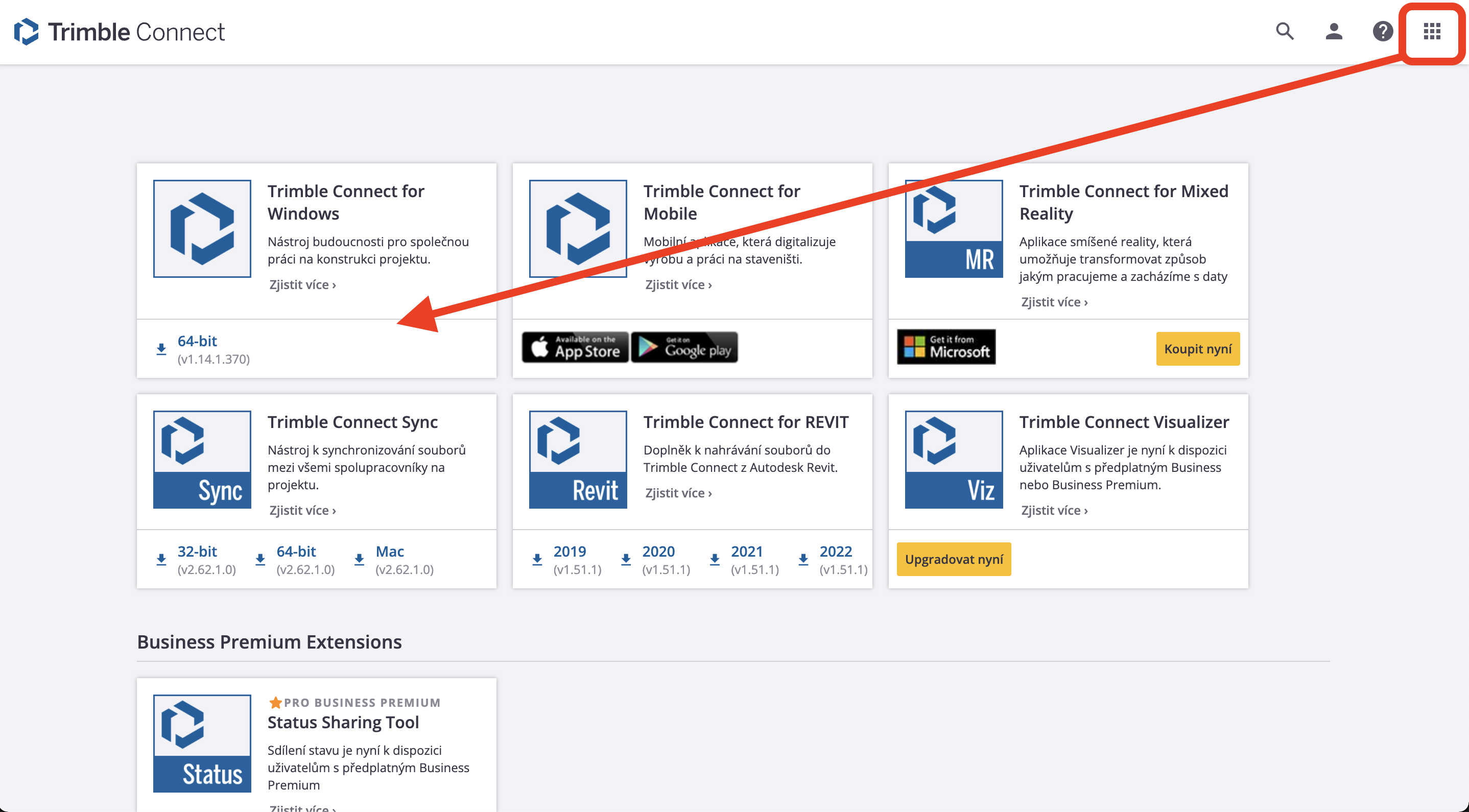Click the Trimble Connect for Mobile title
Image resolution: width=1469 pixels, height=812 pixels.
click(721, 202)
